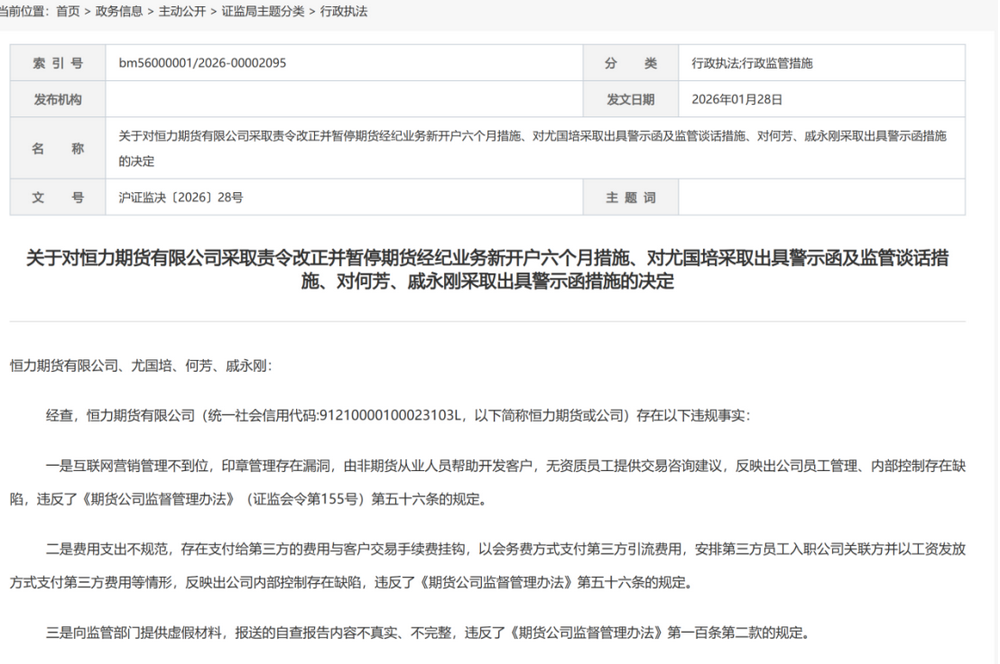The width and height of the screenshot is (1000, 664).
Task: Click the 名称 label cell
Action: coord(58,148)
